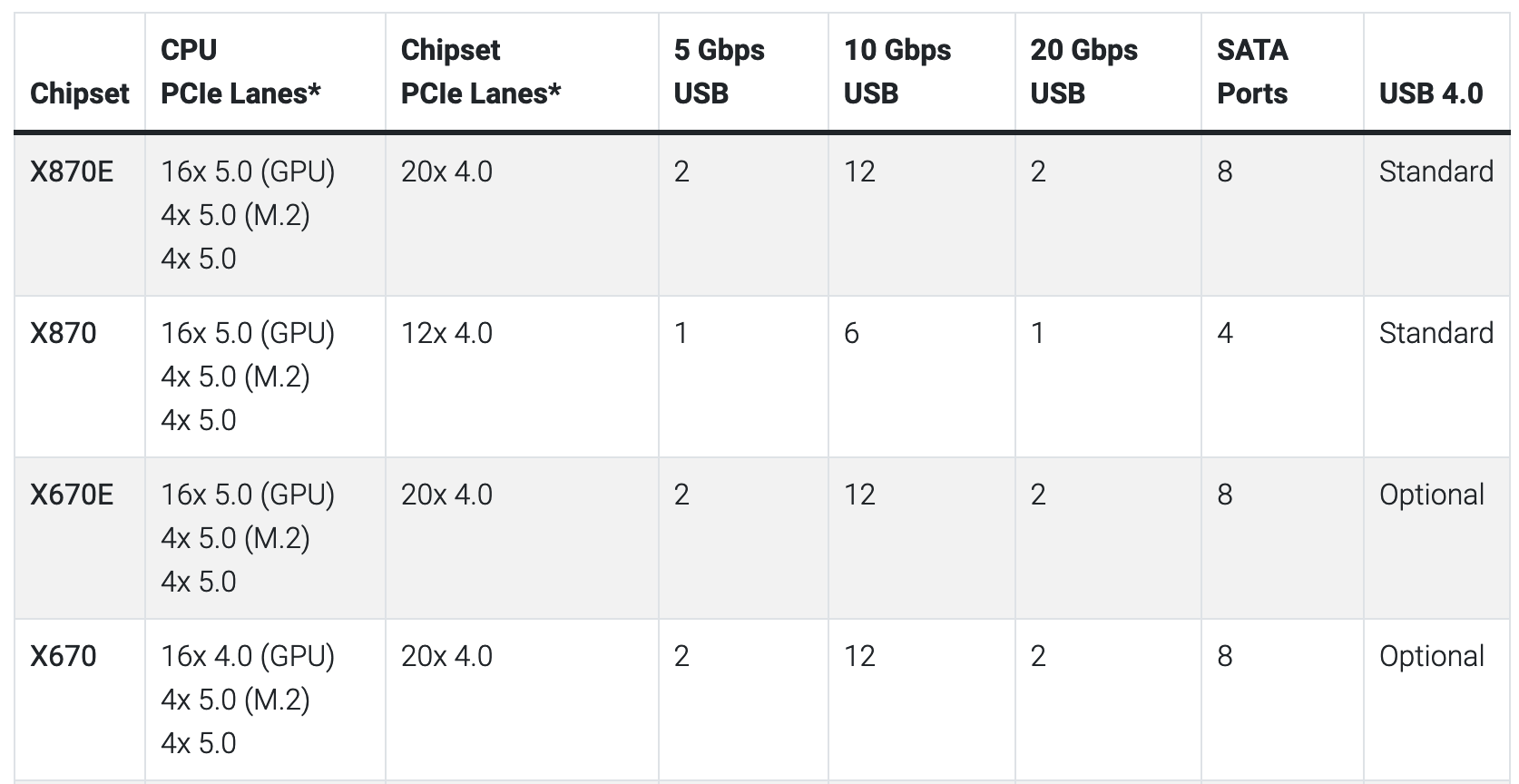Click the Chipset column header
The height and width of the screenshot is (784, 1519).
[x=80, y=93]
